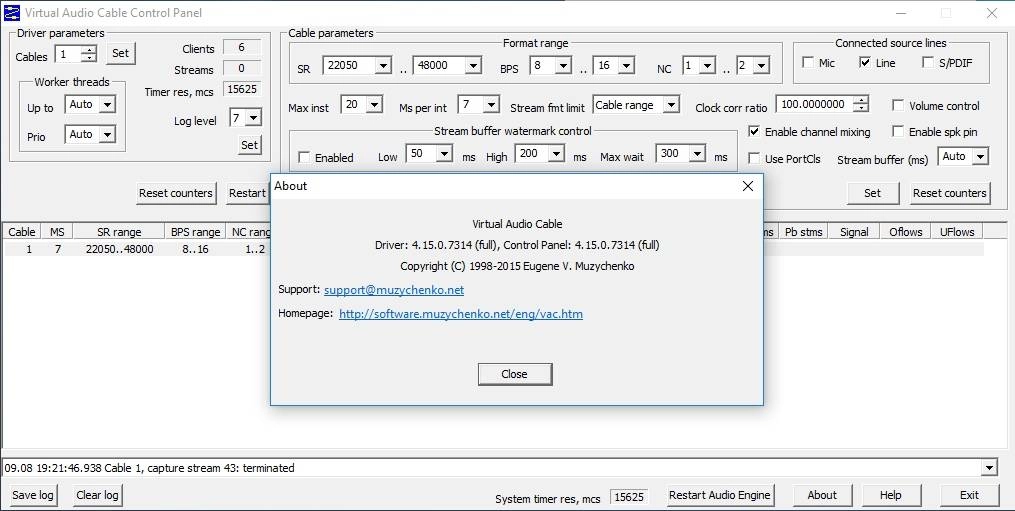
Task: Click the BPS range column header
Action: point(195,231)
